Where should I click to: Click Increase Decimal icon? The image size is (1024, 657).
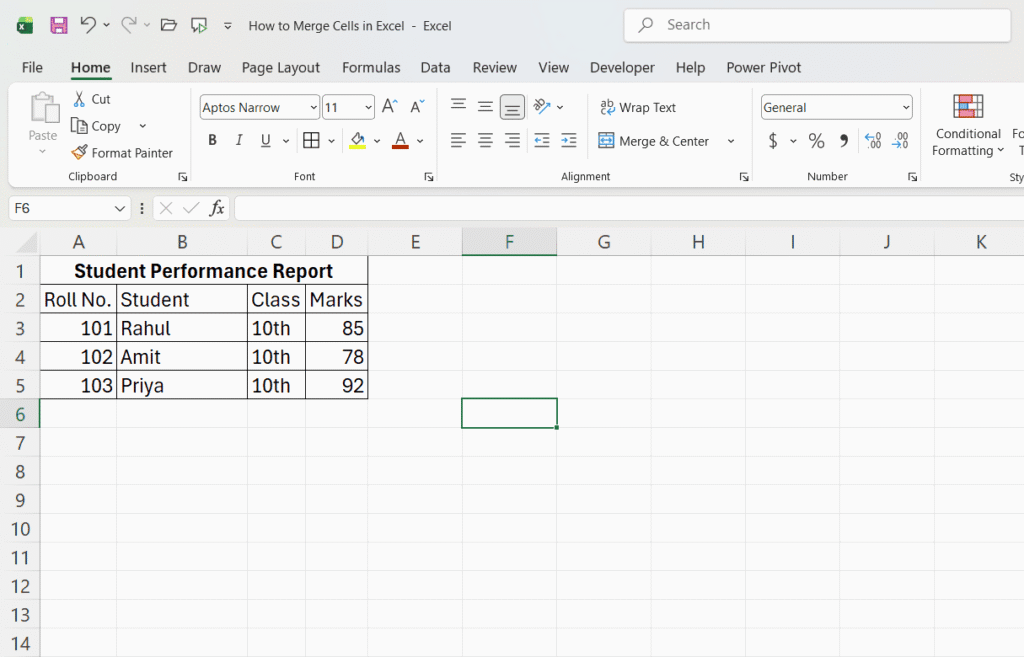[x=873, y=140]
